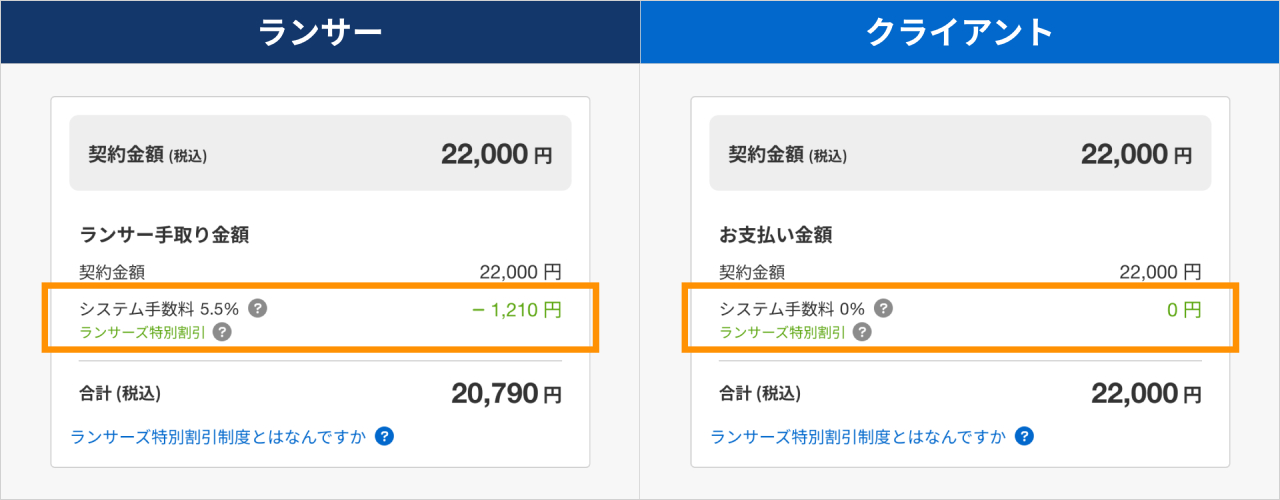Image resolution: width=1280 pixels, height=500 pixels.
Task: Click システム手数料 5.5% label text
Action: pyautogui.click(x=159, y=308)
